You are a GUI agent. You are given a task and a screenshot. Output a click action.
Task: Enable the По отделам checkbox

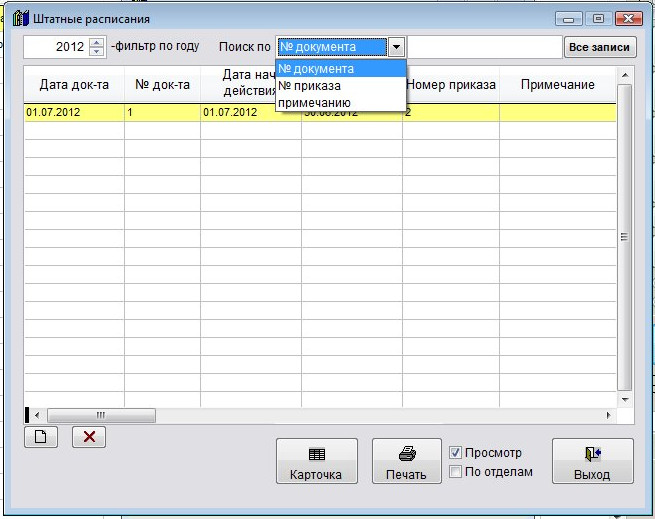455,472
